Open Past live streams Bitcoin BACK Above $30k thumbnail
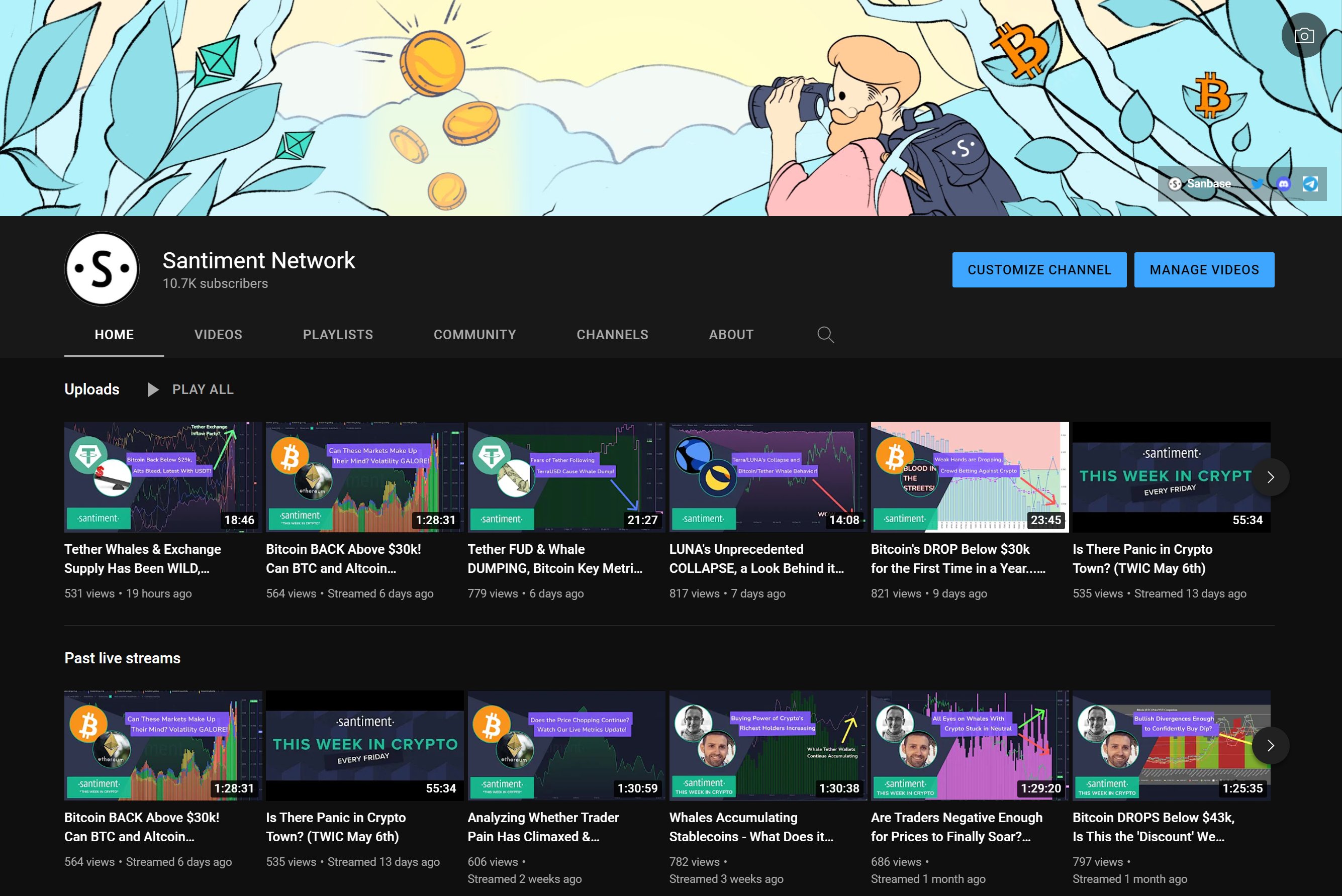 tap(163, 746)
